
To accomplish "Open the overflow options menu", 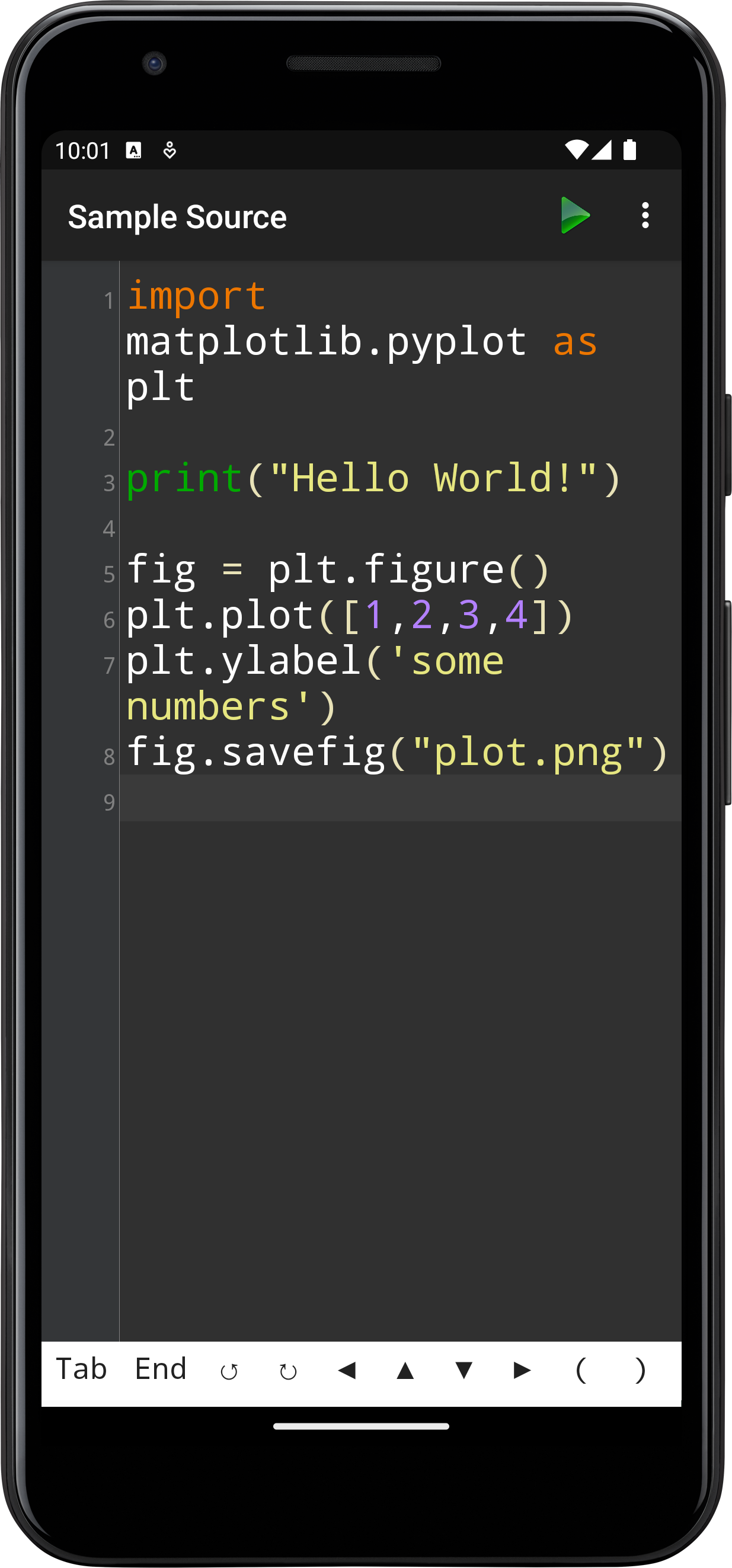I will [x=645, y=216].
